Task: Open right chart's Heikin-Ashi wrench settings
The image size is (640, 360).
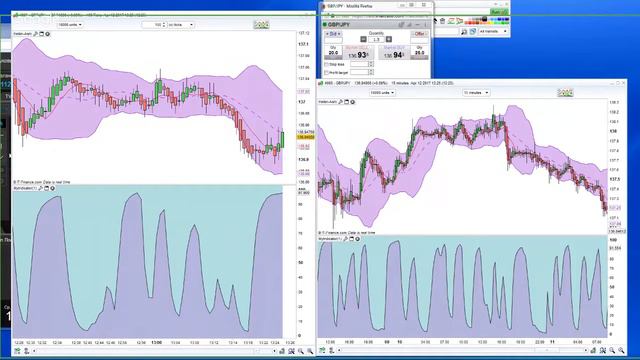Action: [340, 102]
